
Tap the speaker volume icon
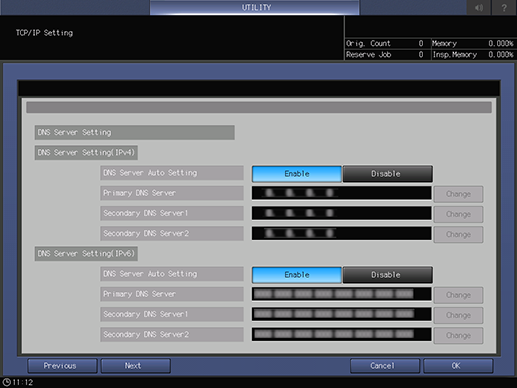point(479,7)
